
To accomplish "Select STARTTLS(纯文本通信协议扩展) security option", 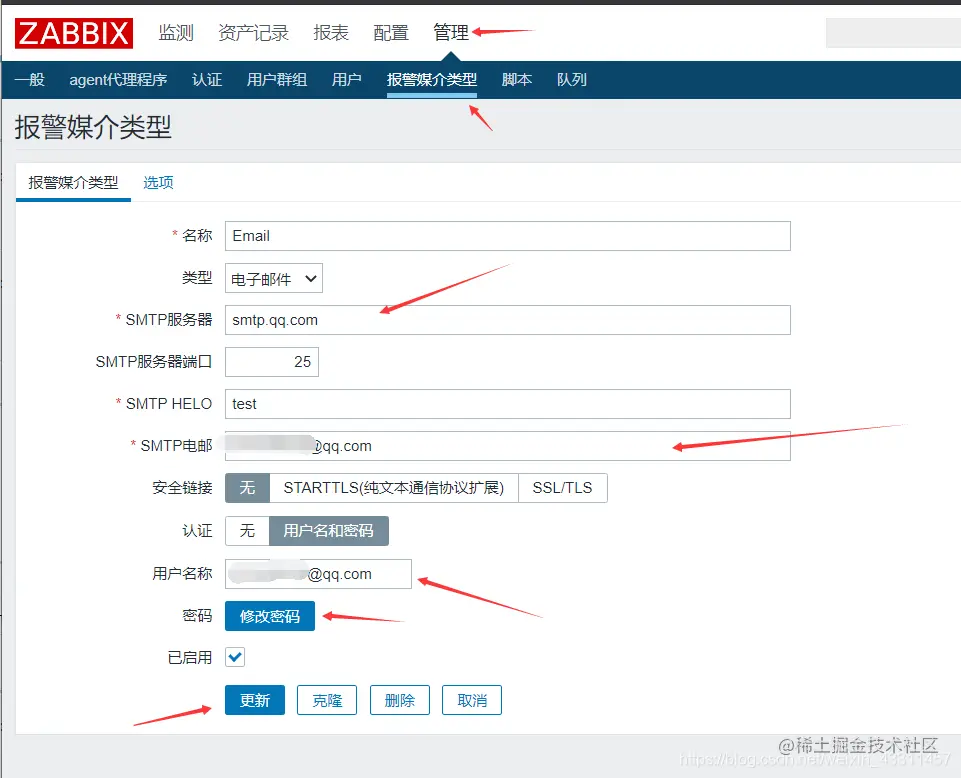I will pos(393,488).
